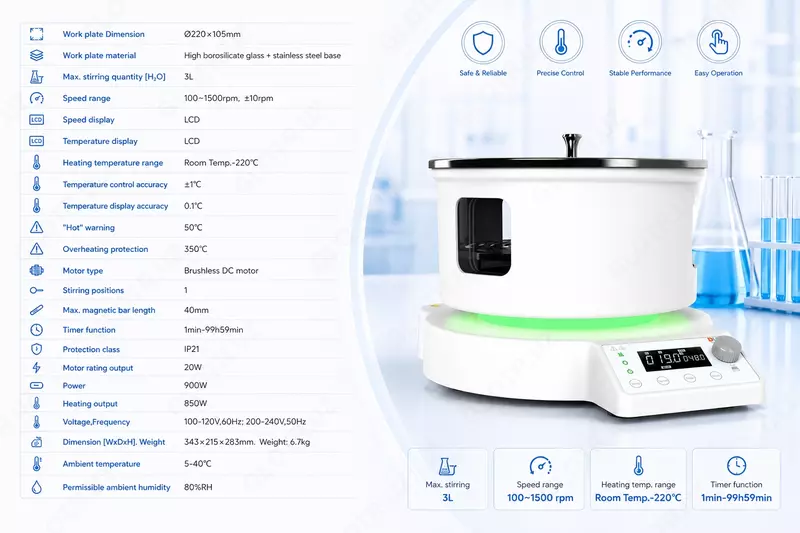The height and width of the screenshot is (533, 800).
Task: Click "343×215×283mm. Weight: 6.7kg" text
Action: pyautogui.click(x=247, y=442)
